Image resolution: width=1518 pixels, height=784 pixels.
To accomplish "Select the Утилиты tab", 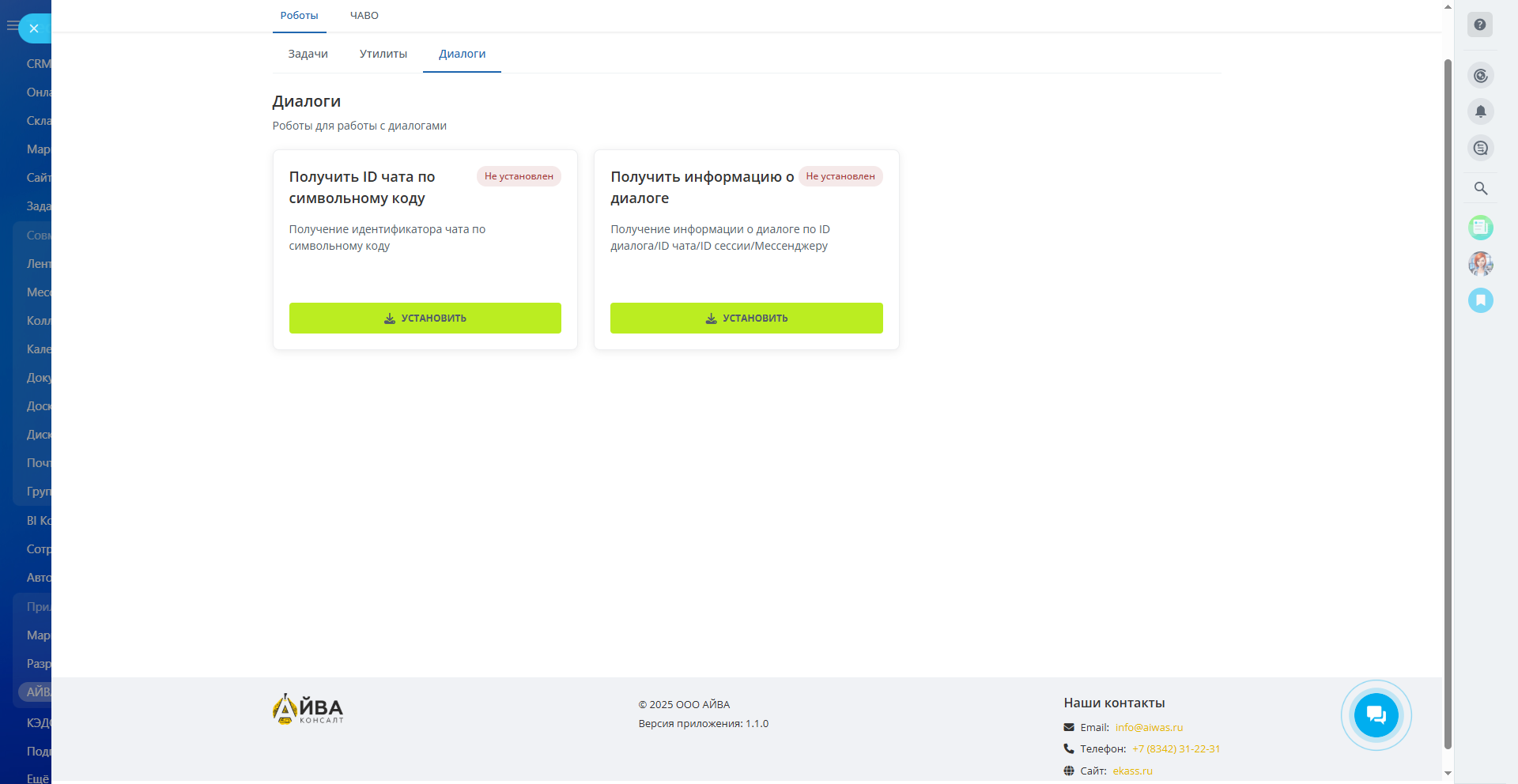I will (383, 54).
